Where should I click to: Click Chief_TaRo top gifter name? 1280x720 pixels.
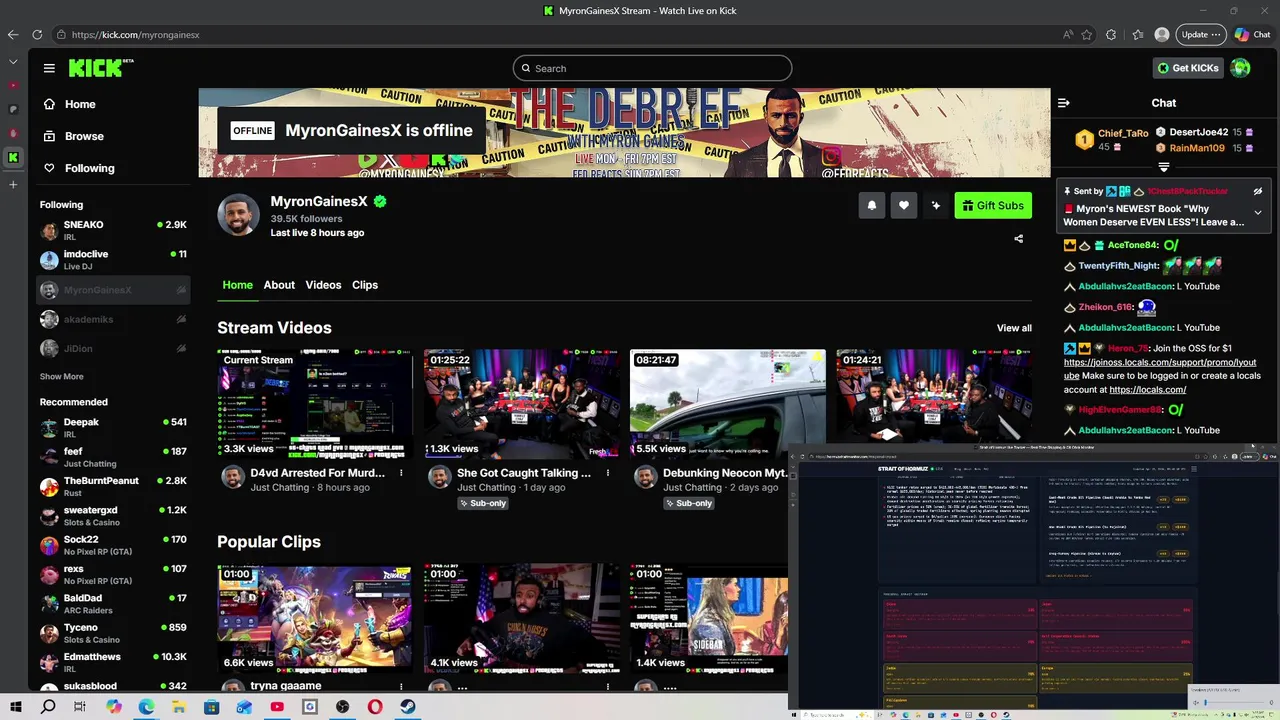1123,133
